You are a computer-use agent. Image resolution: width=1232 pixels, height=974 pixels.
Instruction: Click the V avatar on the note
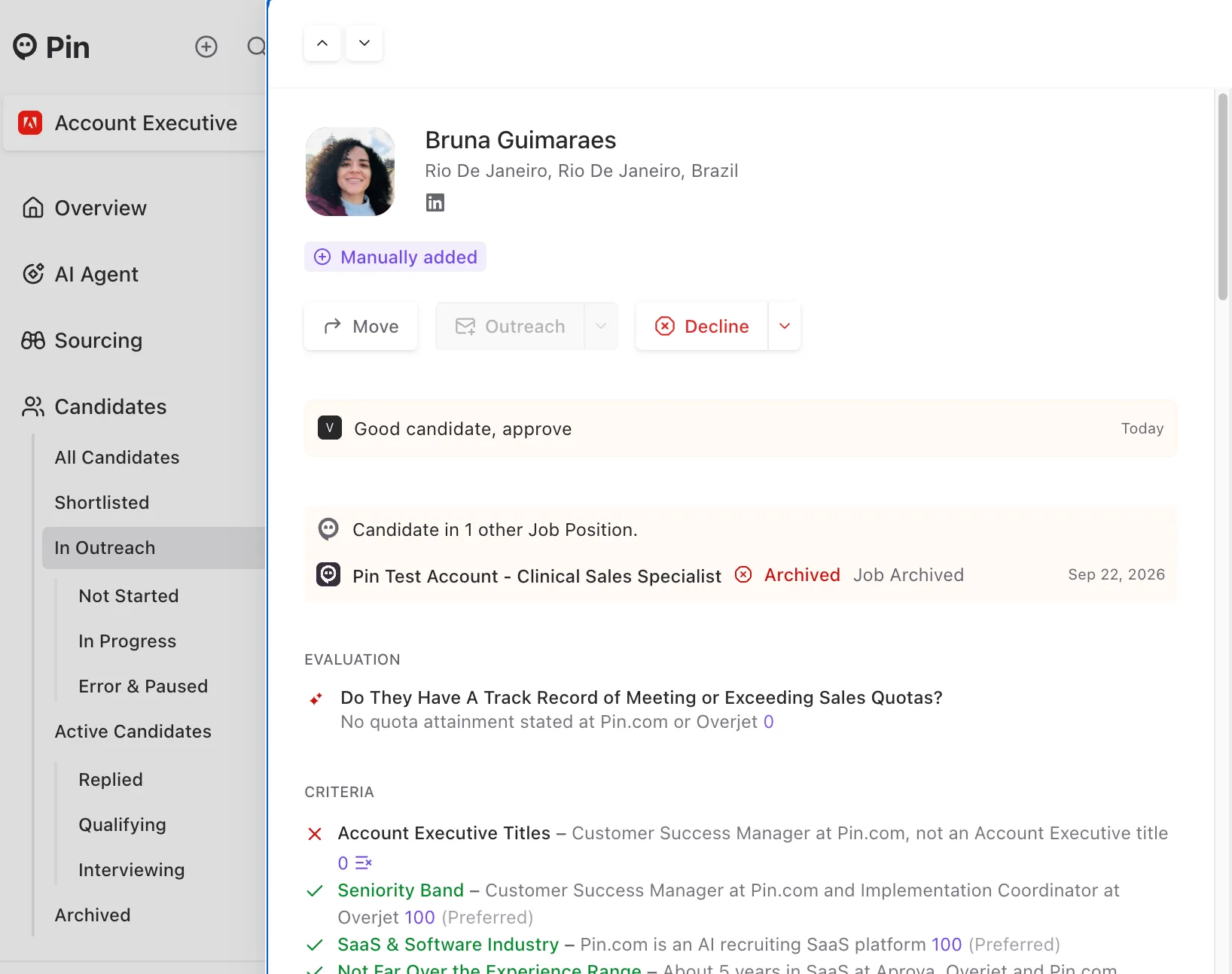pos(330,428)
